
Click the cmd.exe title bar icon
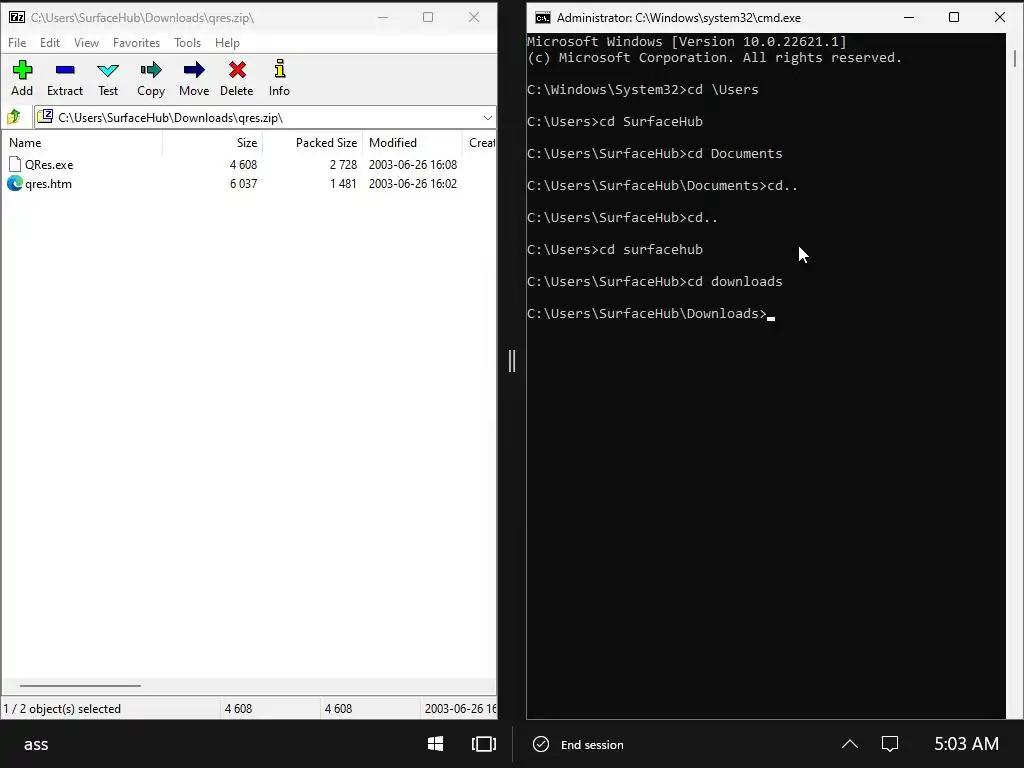coord(543,18)
